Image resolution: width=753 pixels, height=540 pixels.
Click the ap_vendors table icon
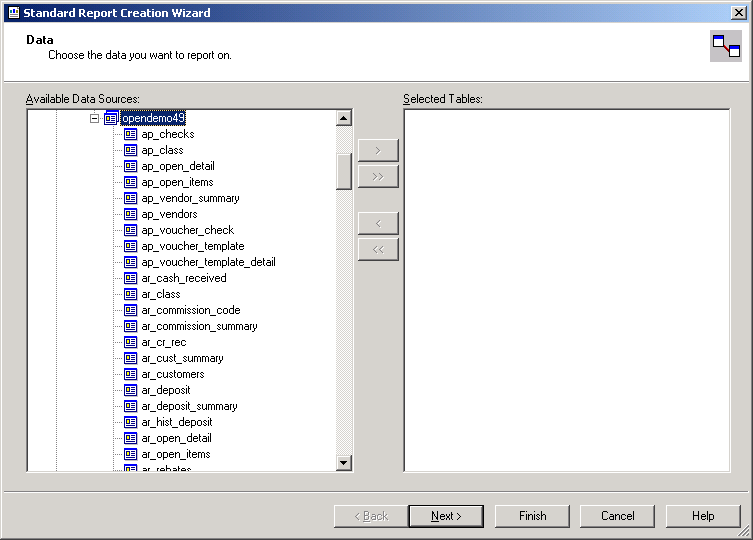point(130,214)
